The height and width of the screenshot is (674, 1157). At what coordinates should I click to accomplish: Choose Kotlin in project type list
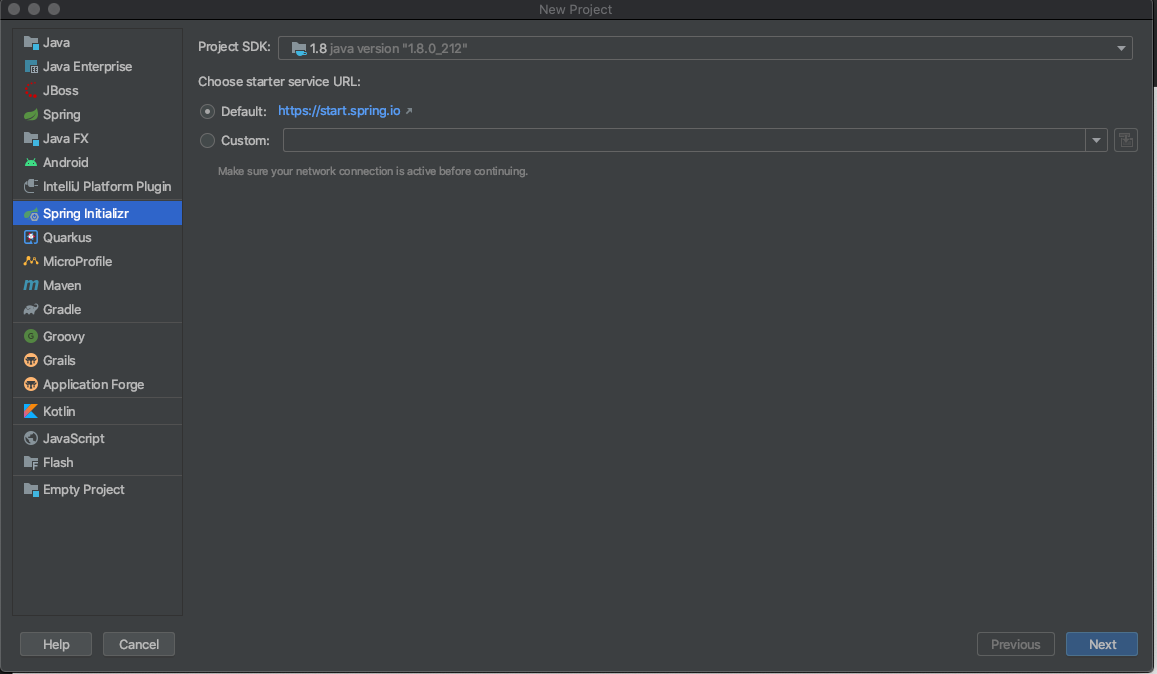97,411
